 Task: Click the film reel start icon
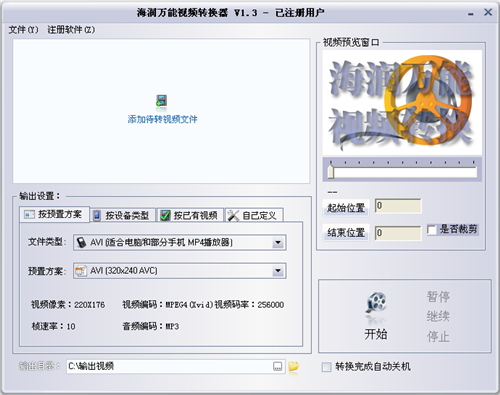376,303
